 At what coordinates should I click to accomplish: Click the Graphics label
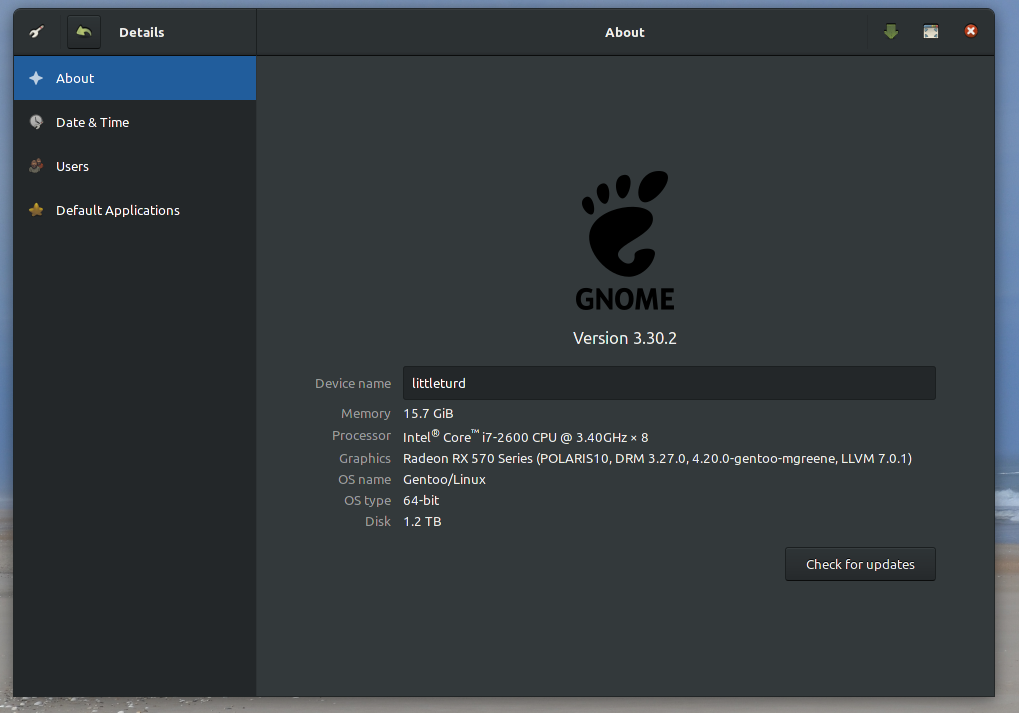365,459
